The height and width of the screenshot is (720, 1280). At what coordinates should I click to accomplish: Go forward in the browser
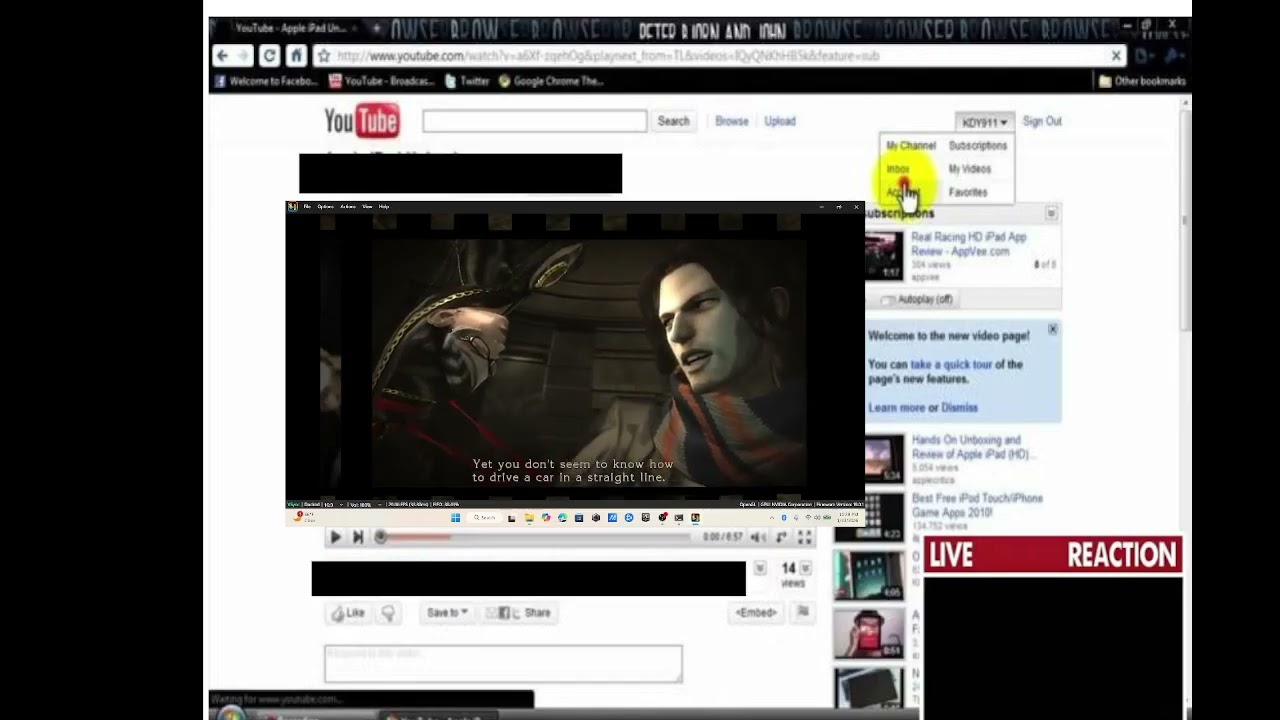coord(244,56)
